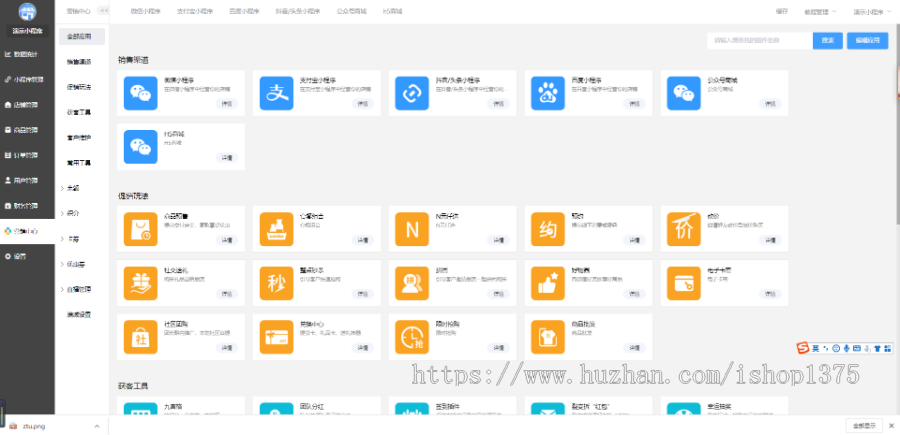Open 用户管理 in the dark sidebar
The image size is (900, 435).
tap(22, 180)
